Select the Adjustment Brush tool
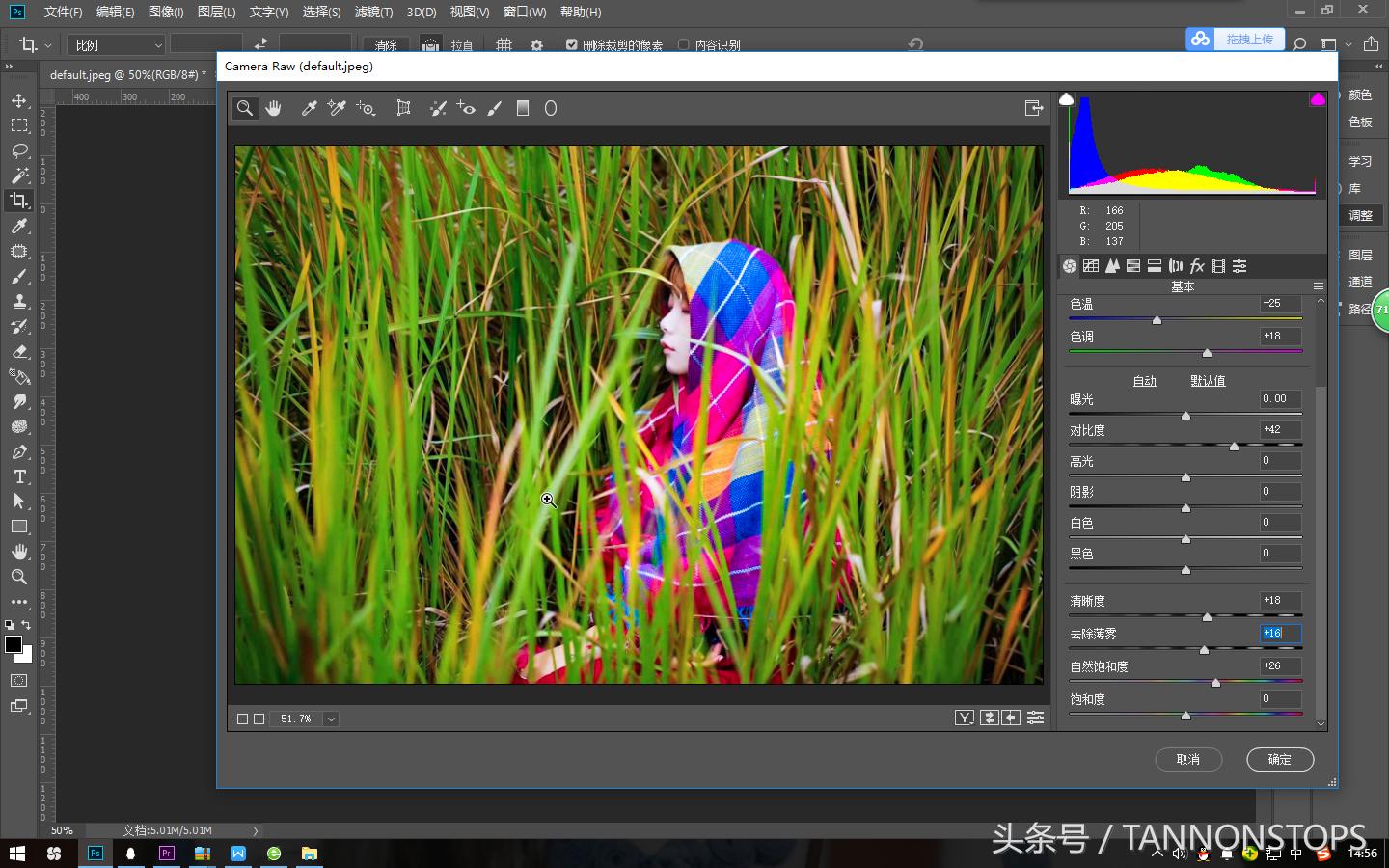 coord(495,108)
